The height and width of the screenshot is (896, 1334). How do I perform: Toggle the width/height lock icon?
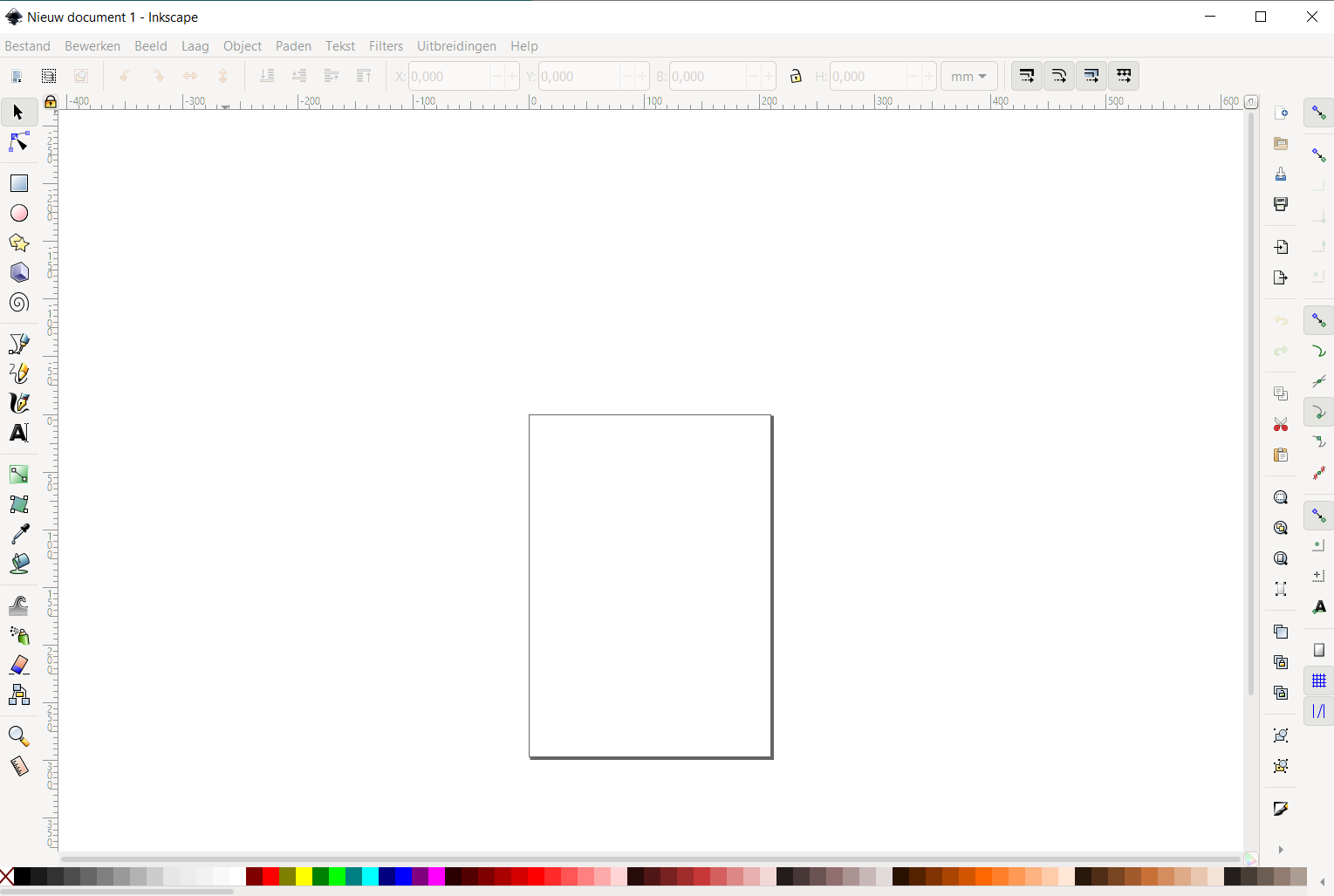tap(796, 76)
